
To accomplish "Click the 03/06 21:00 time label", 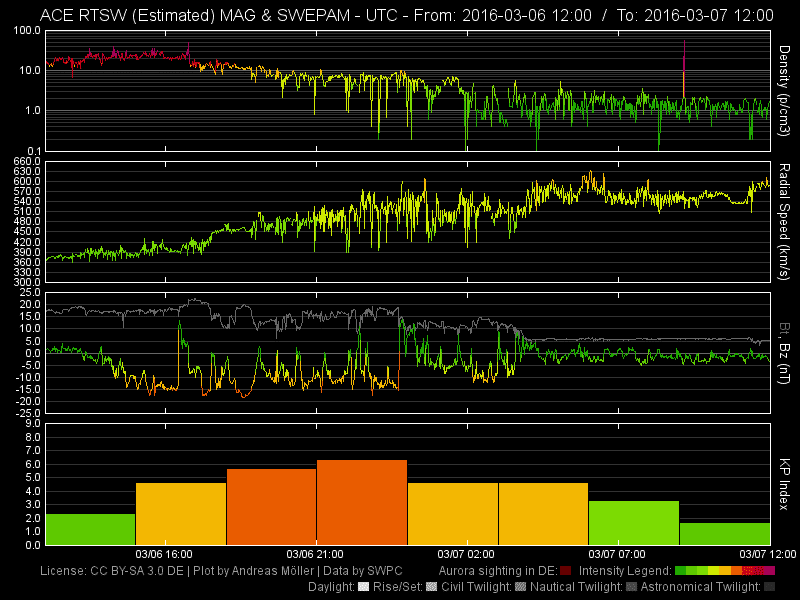I will click(x=314, y=554).
